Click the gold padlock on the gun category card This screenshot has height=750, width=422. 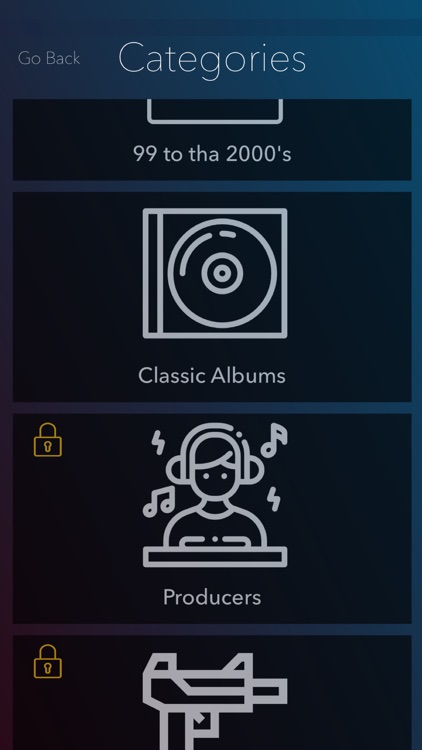click(48, 662)
